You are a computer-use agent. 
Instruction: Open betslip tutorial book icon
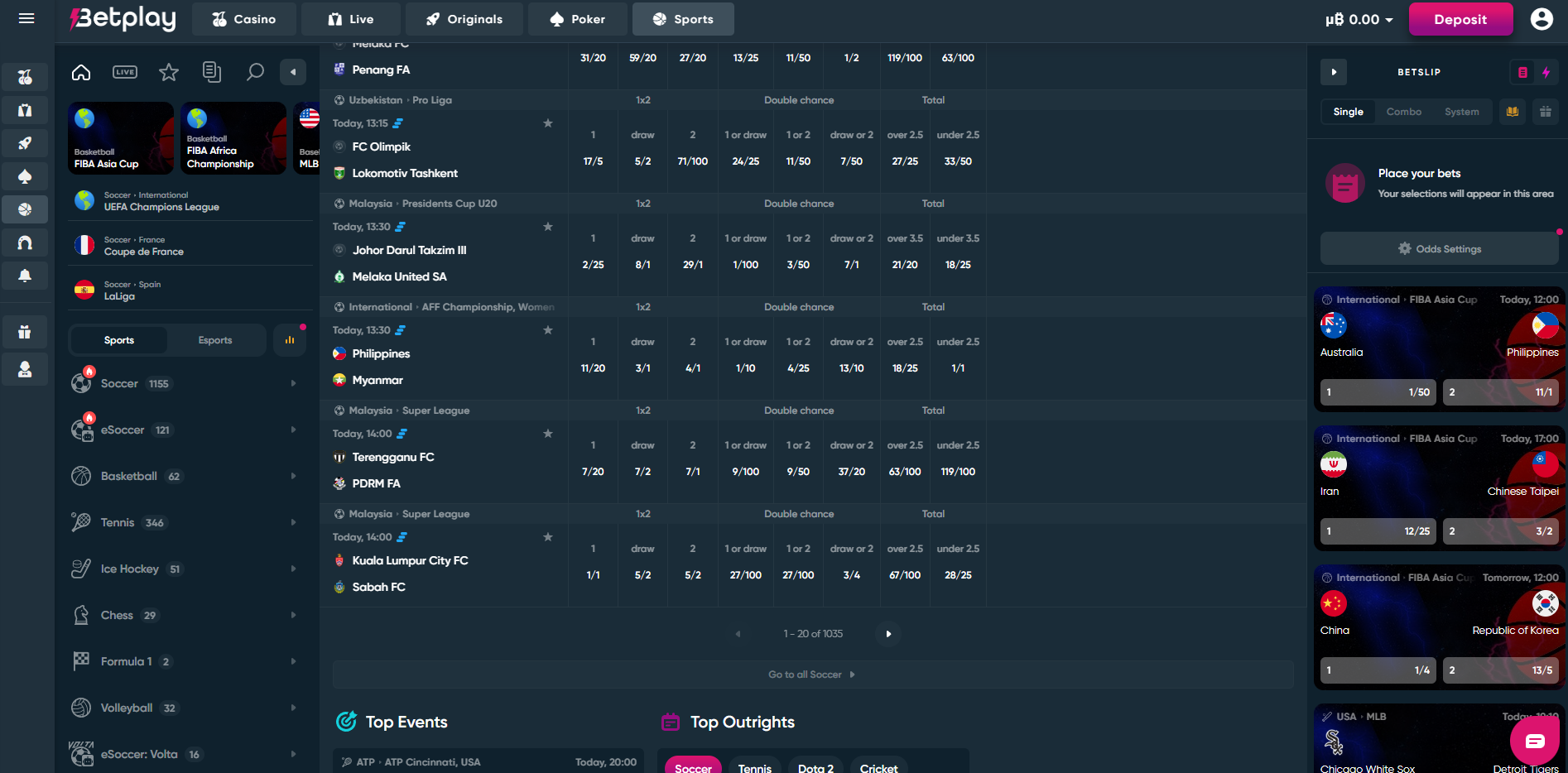pyautogui.click(x=1513, y=112)
